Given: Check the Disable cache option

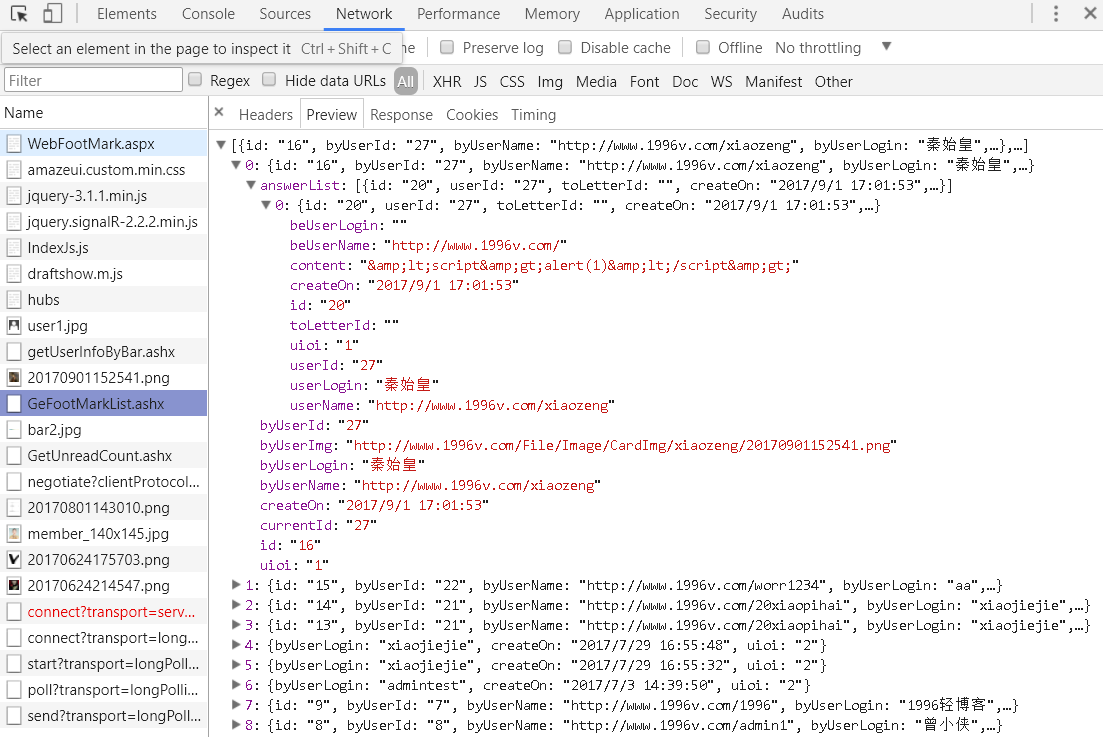Looking at the screenshot, I should pyautogui.click(x=565, y=47).
